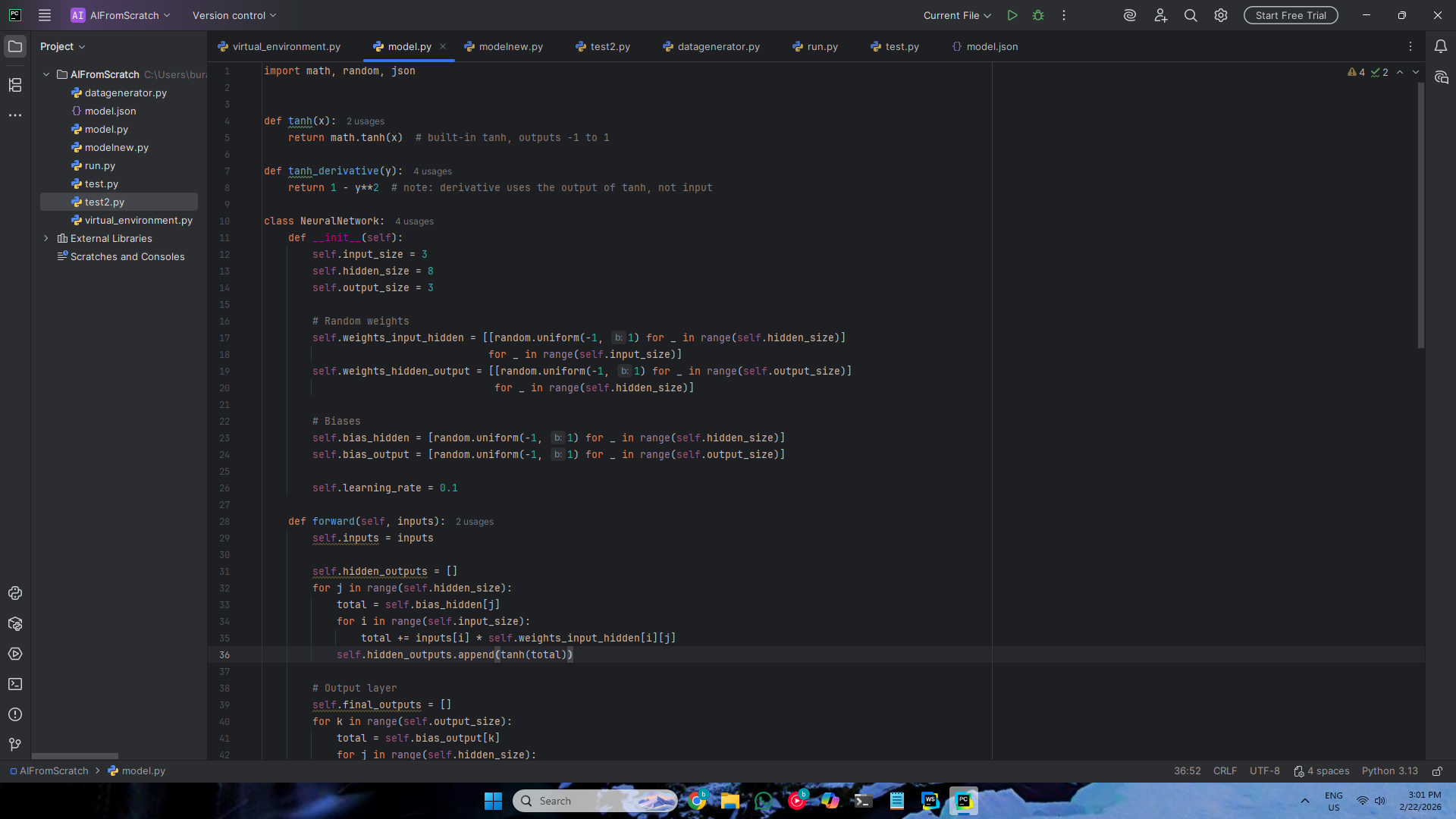Image resolution: width=1456 pixels, height=819 pixels.
Task: Open the Git version control tool window
Action: point(15,745)
